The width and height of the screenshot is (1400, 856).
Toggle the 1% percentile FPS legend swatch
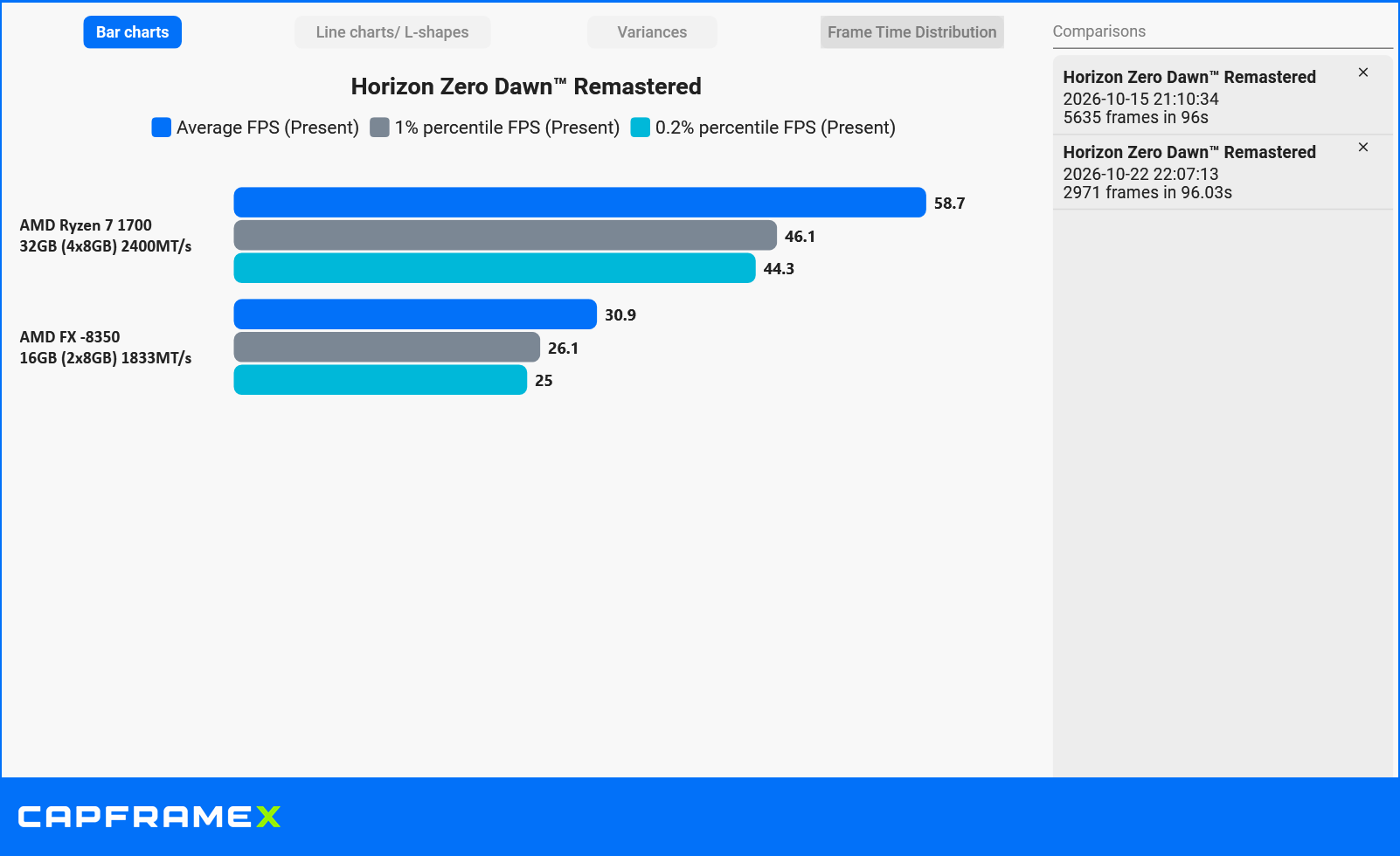pyautogui.click(x=379, y=128)
